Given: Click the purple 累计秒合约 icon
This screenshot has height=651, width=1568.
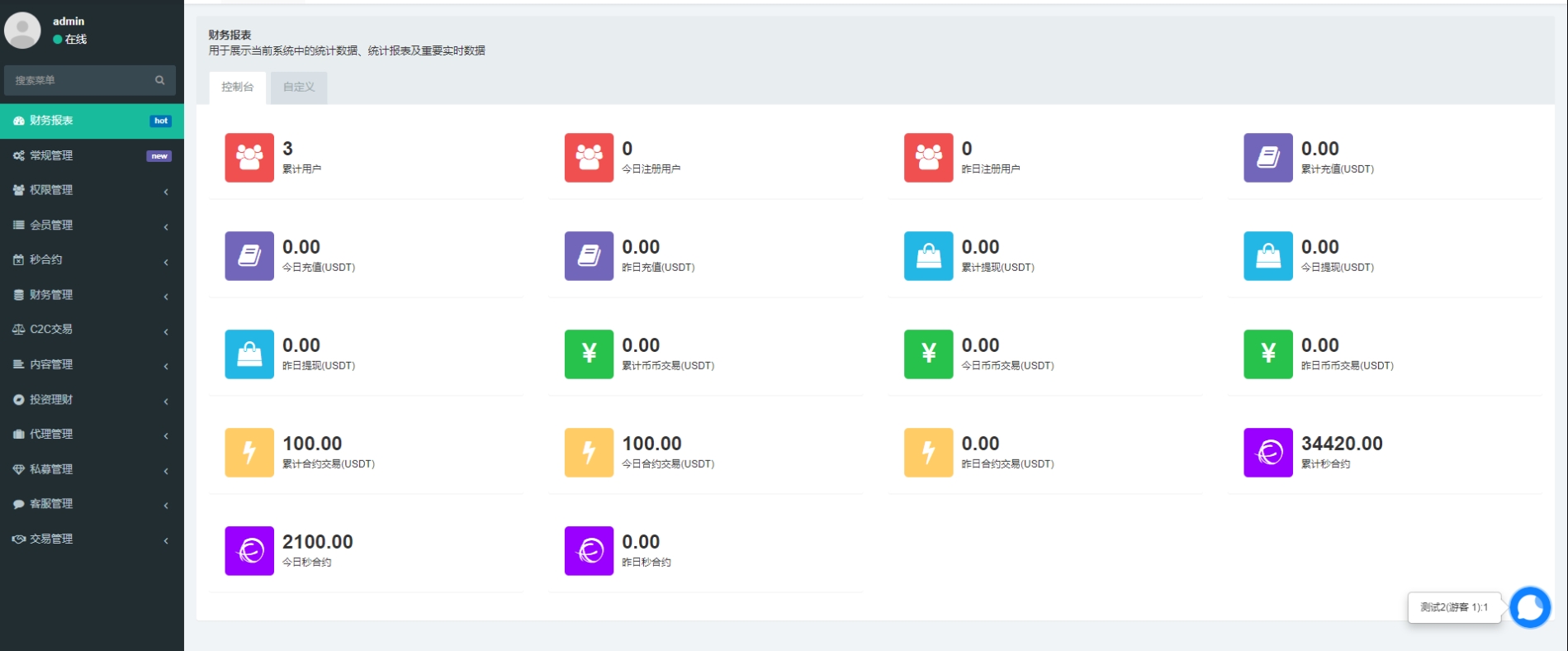Looking at the screenshot, I should 1267,452.
